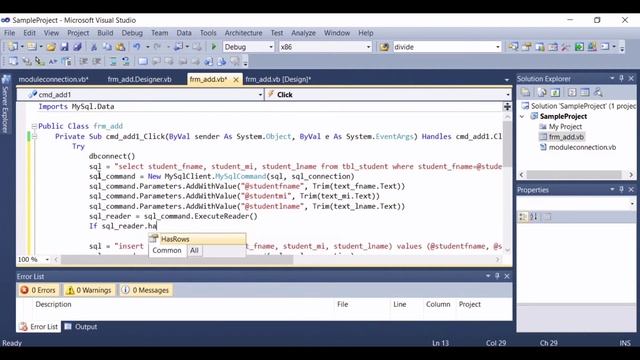Click the Start Debugging green play icon
Screen dimensions: 640x360
tap(213, 47)
